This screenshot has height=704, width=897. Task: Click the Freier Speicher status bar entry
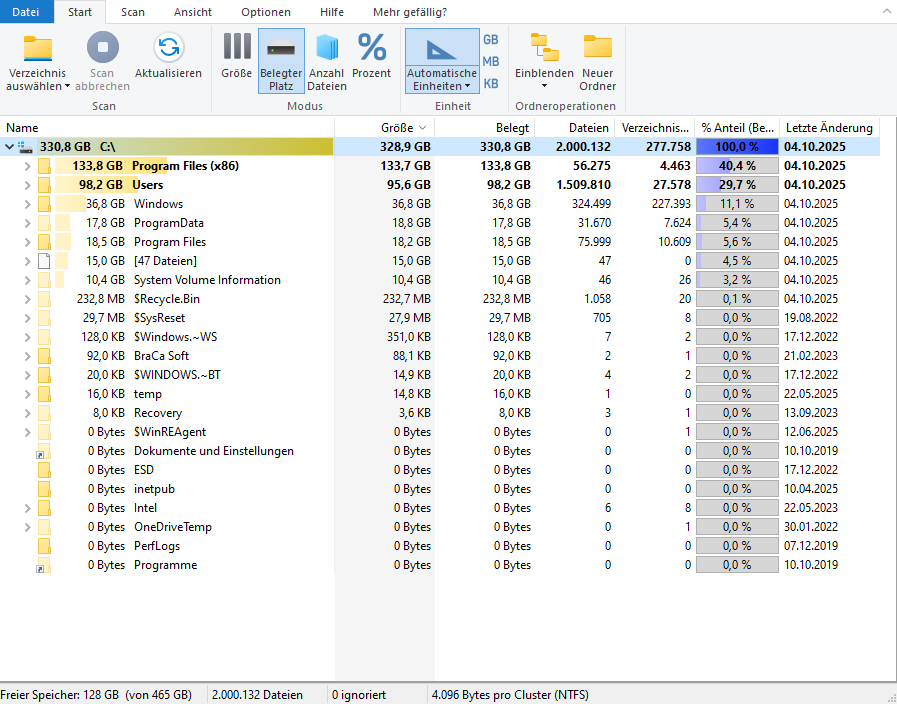click(96, 695)
